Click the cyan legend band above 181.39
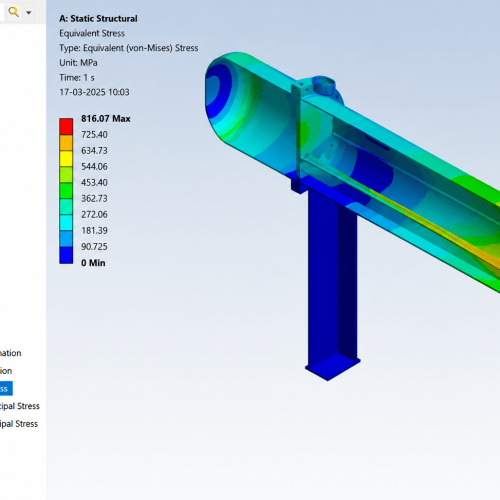The height and width of the screenshot is (500, 500). [66, 223]
